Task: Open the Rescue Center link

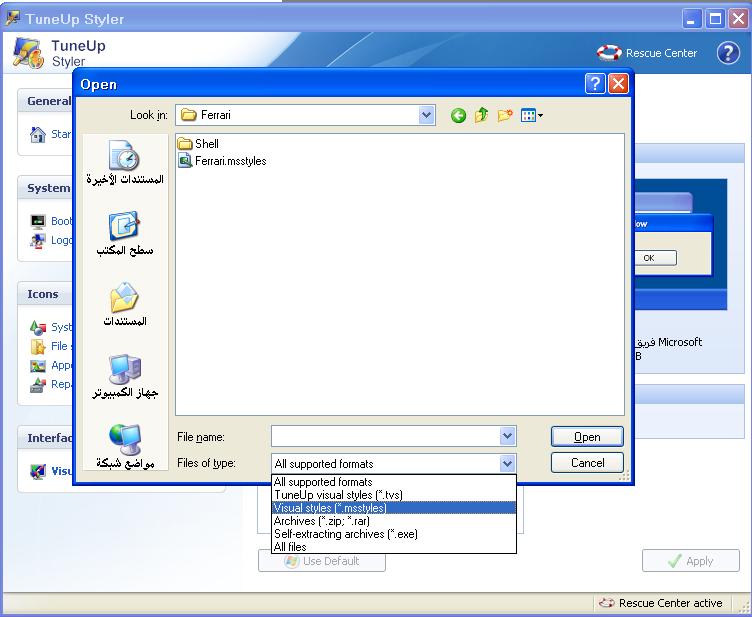Action: (x=661, y=53)
